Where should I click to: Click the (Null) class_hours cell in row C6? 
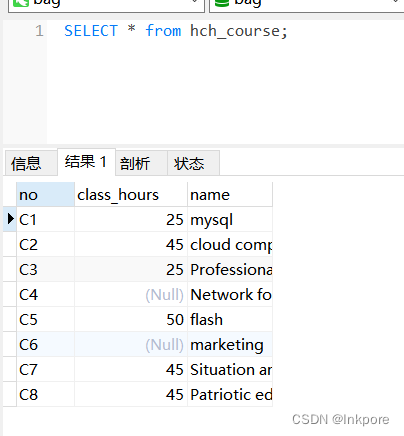tap(131, 344)
